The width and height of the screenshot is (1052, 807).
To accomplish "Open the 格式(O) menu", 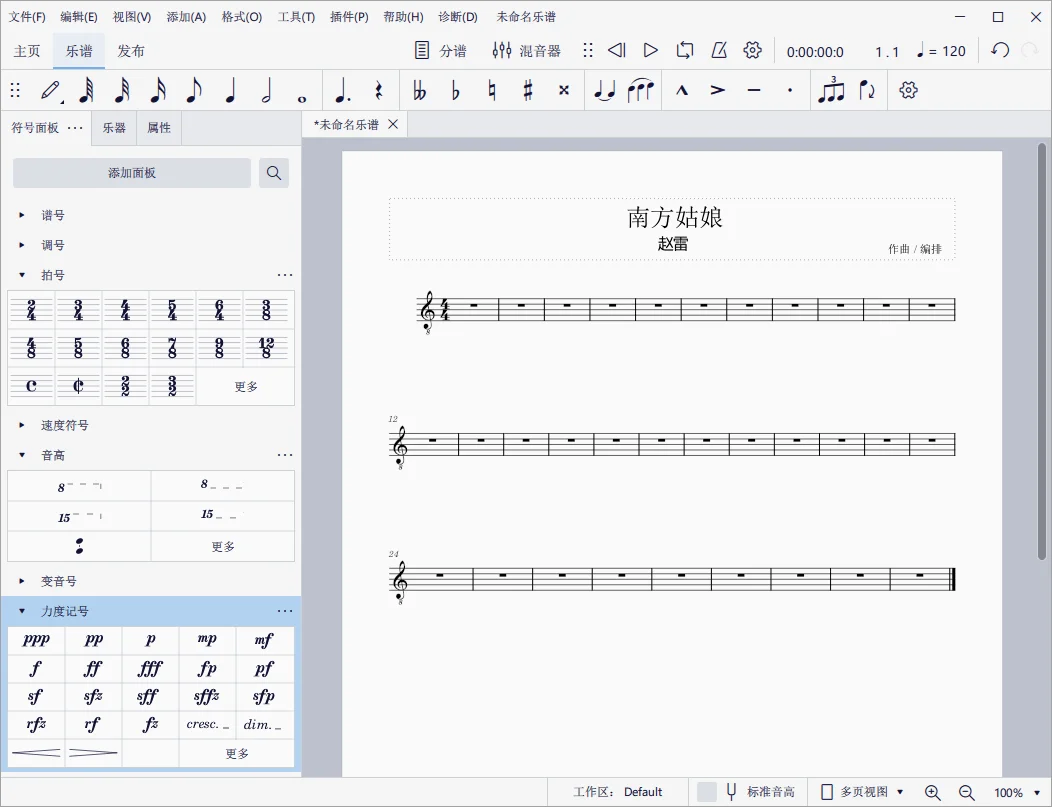I will point(242,17).
